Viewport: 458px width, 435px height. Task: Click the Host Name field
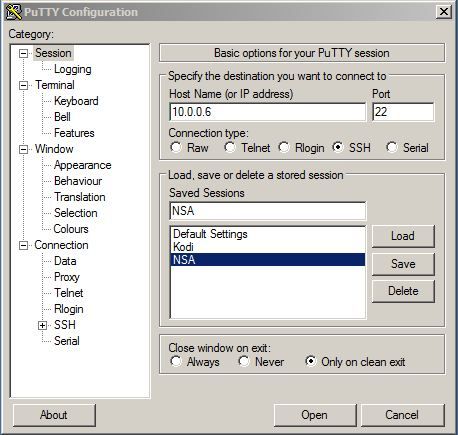[x=267, y=112]
